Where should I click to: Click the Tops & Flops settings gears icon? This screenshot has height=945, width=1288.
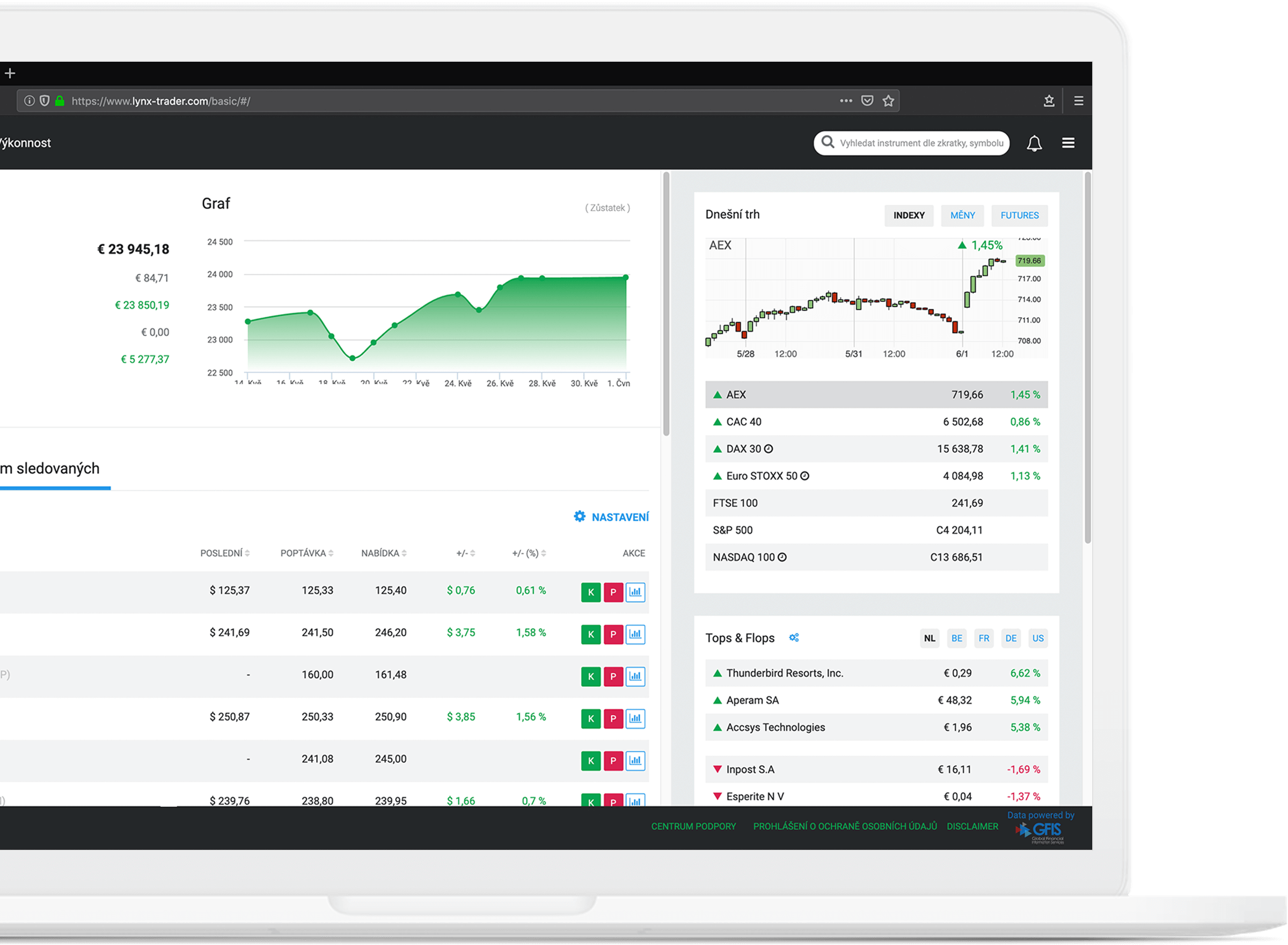click(x=794, y=637)
